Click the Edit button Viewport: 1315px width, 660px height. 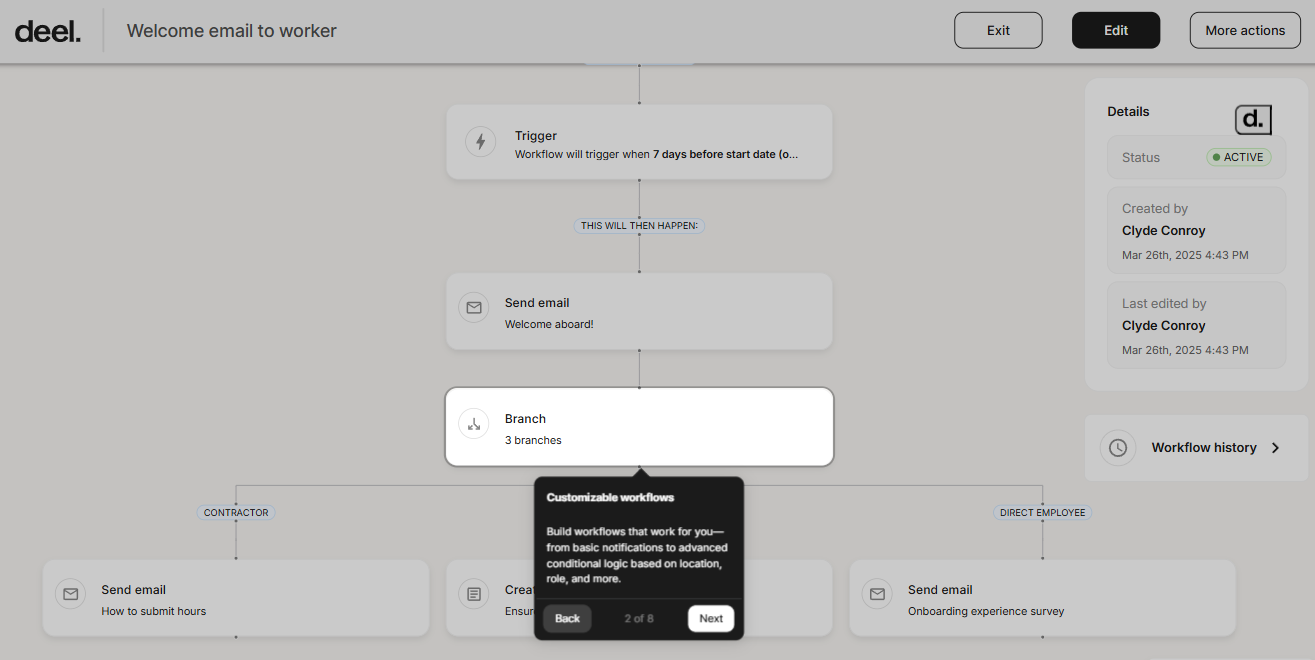tap(1115, 30)
